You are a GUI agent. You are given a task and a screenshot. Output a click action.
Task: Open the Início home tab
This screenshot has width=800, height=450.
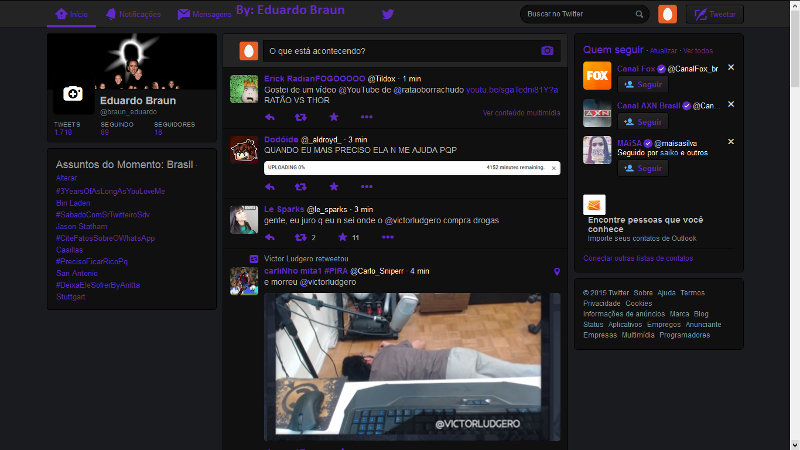(x=71, y=14)
